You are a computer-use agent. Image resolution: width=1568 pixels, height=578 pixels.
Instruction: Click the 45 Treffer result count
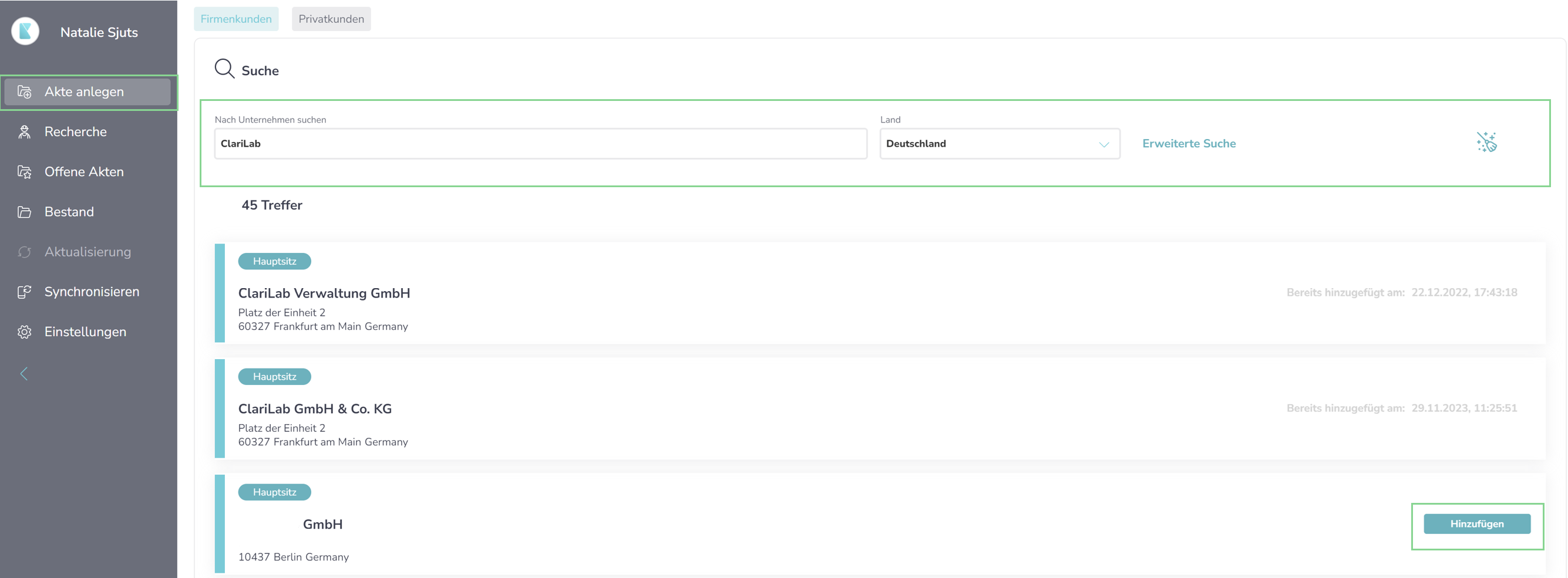tap(272, 205)
